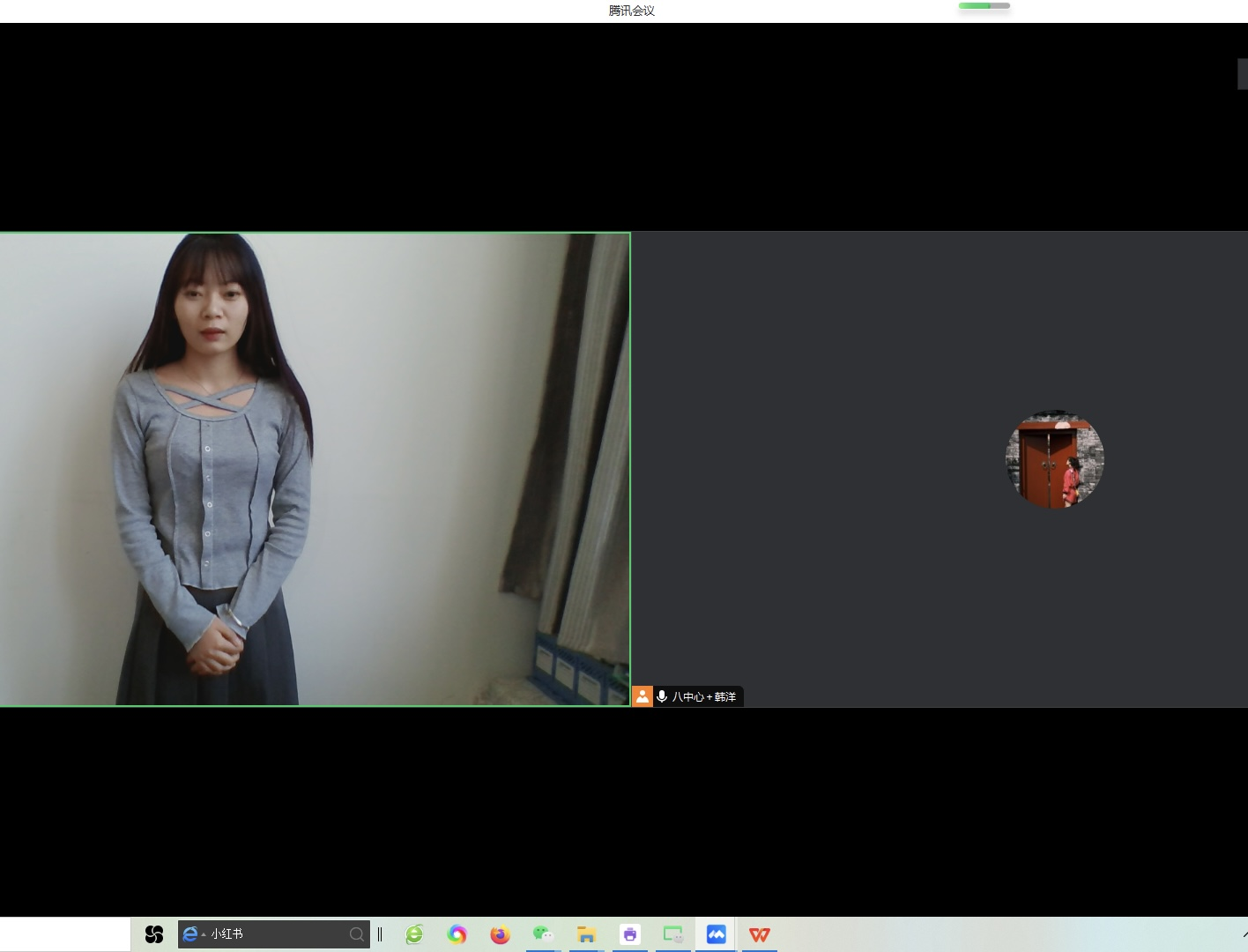
Task: Launch the colorful swirl browser icon on the taskbar
Action: point(457,934)
